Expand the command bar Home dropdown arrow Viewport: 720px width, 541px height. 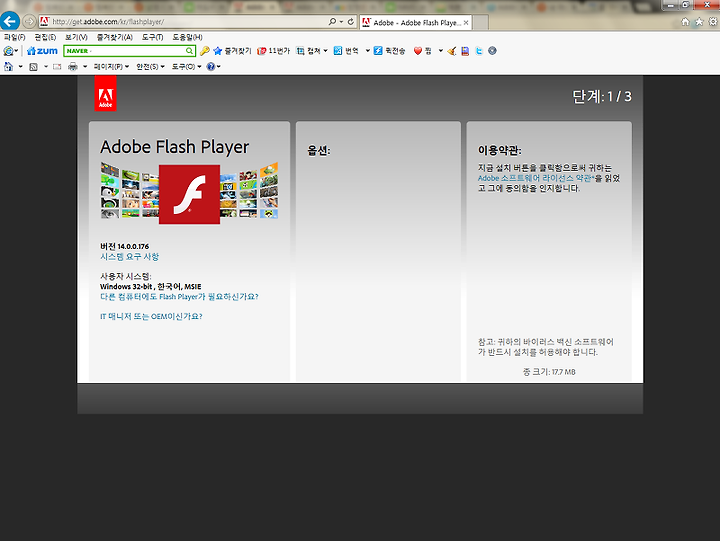20,67
